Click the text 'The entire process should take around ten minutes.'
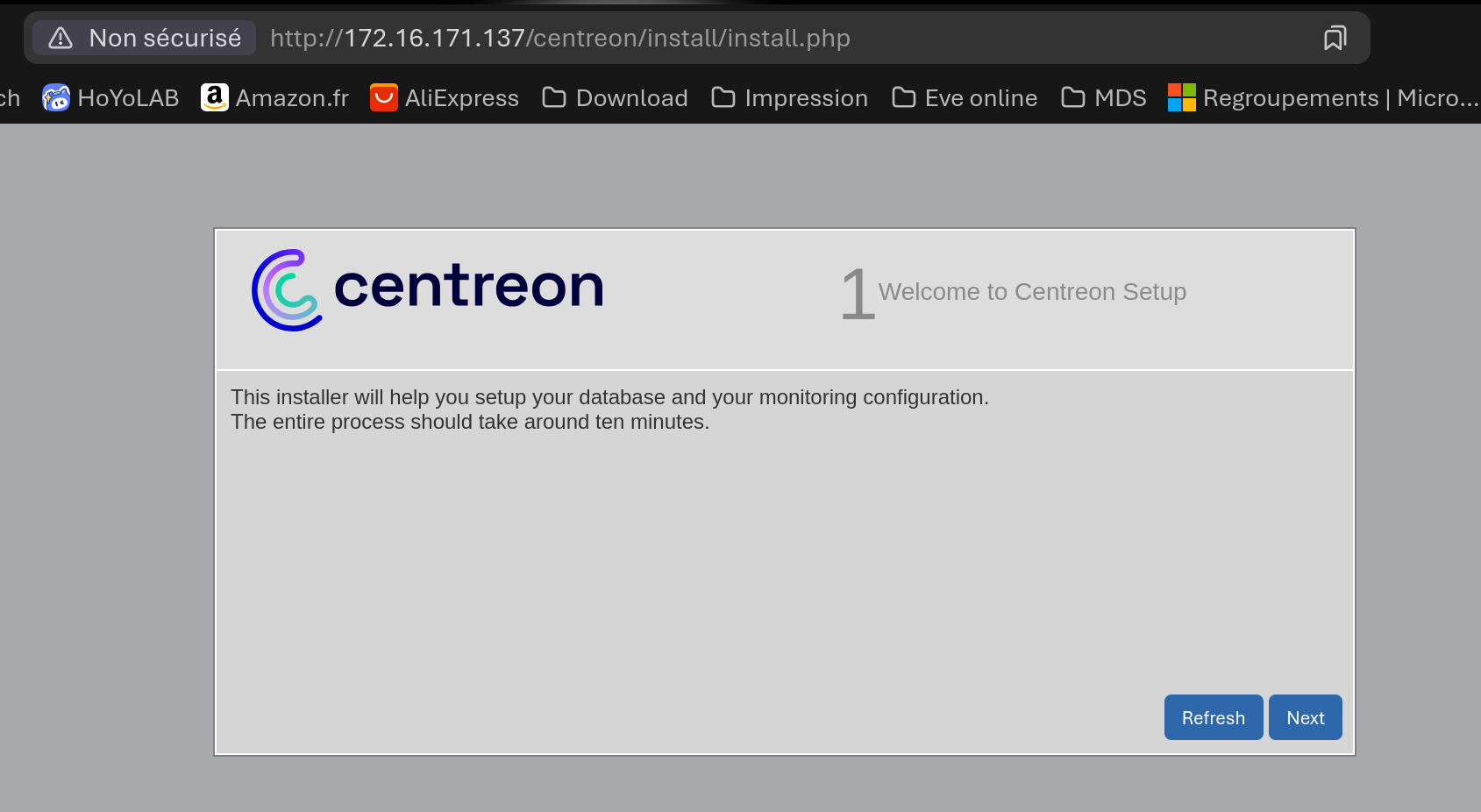This screenshot has width=1481, height=812. coord(470,422)
